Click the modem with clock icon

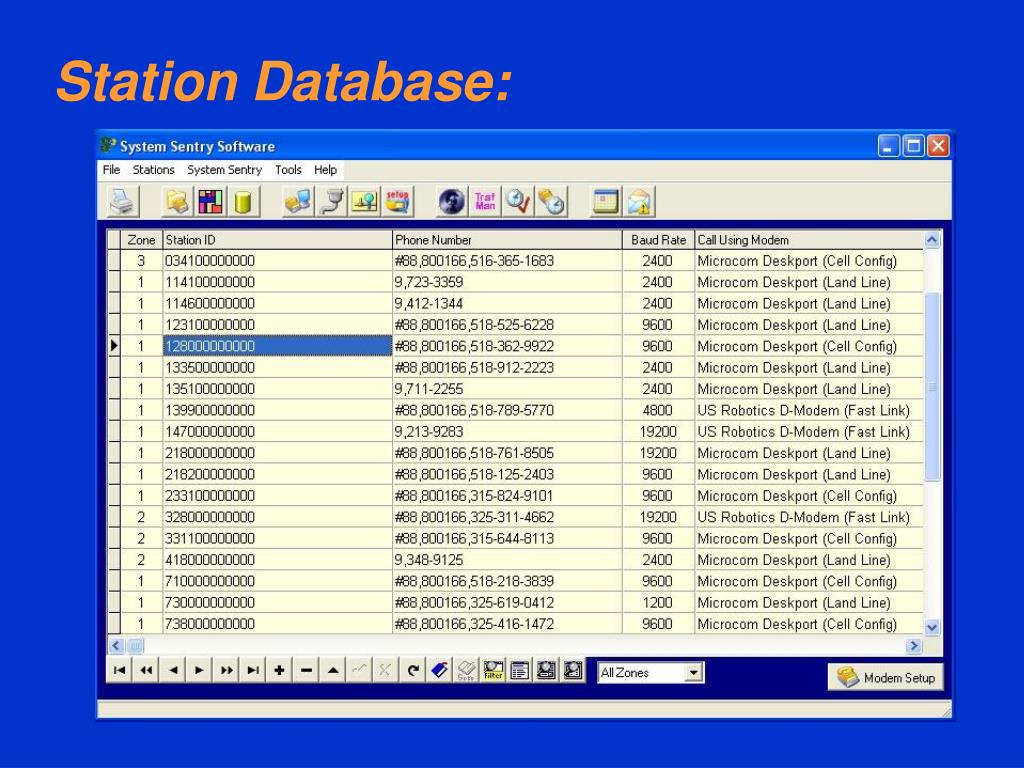pos(551,201)
